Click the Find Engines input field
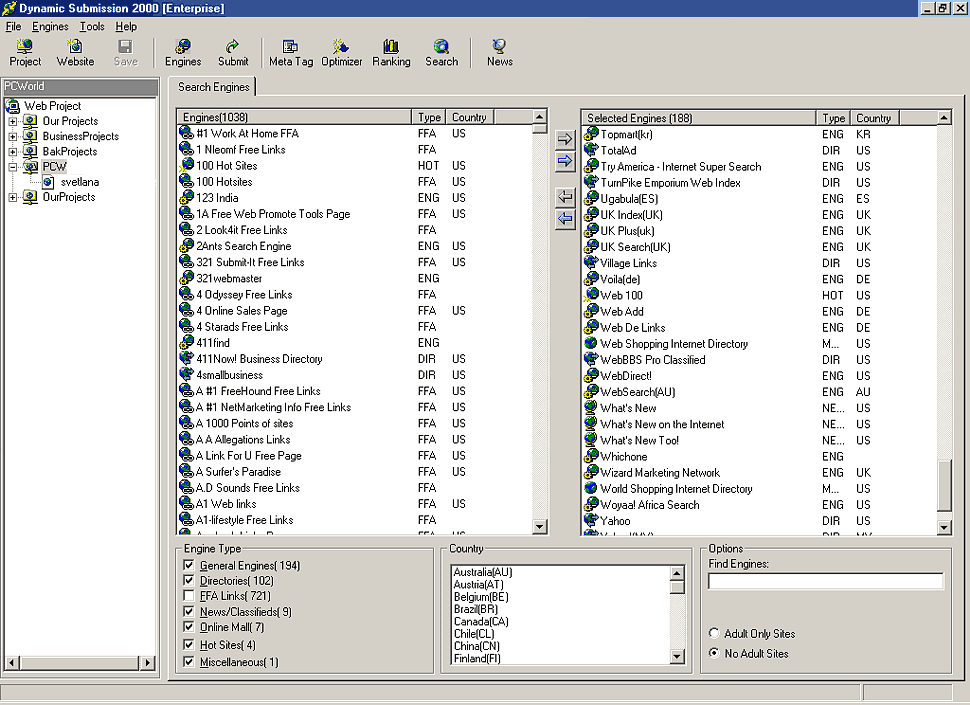The height and width of the screenshot is (705, 970). [826, 581]
